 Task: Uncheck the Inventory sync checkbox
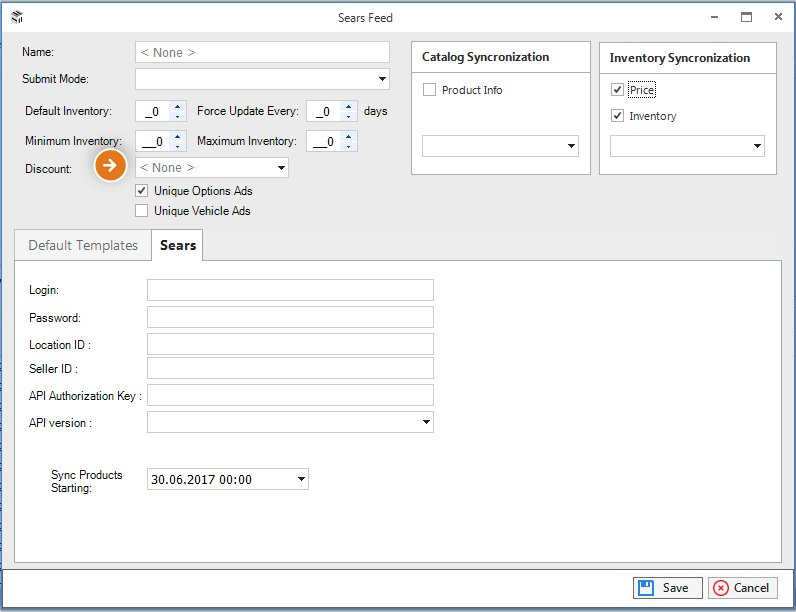tap(617, 116)
